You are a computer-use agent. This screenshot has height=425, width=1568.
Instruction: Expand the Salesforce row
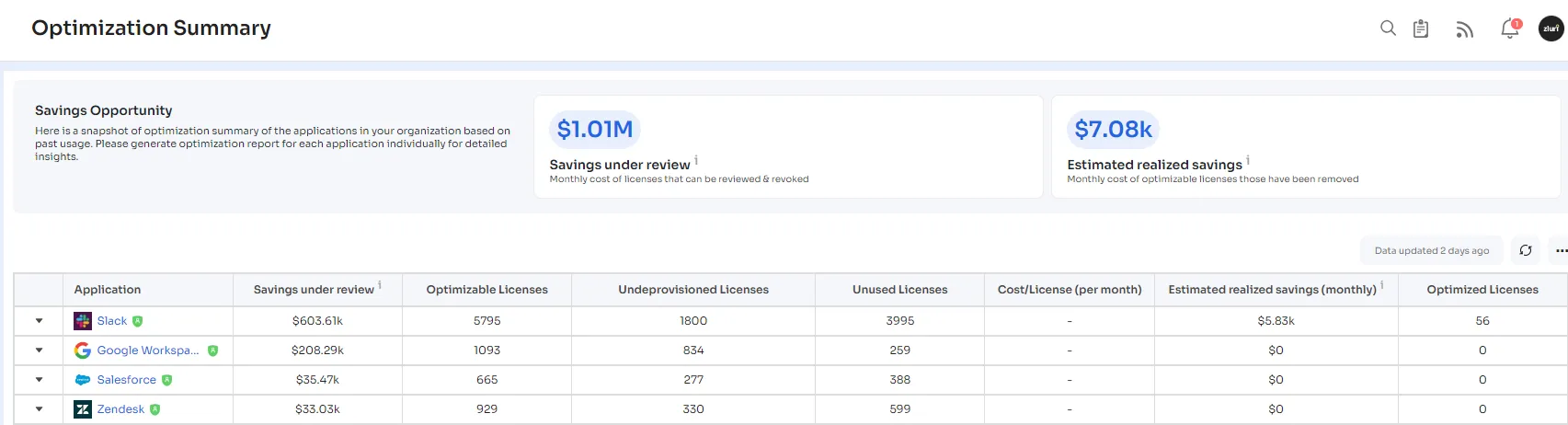(39, 380)
